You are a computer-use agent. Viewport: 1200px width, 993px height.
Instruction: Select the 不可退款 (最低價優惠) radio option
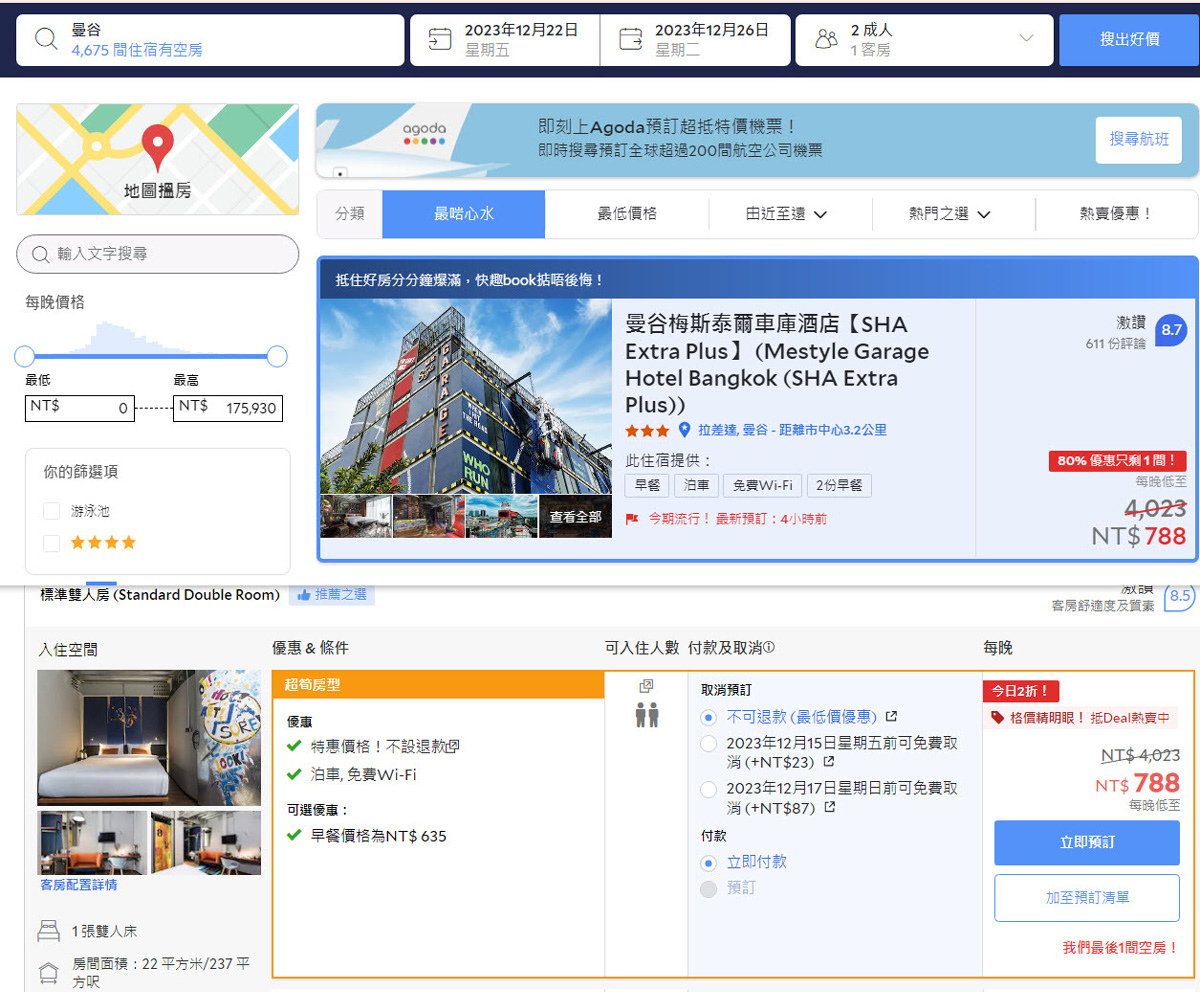click(x=709, y=717)
